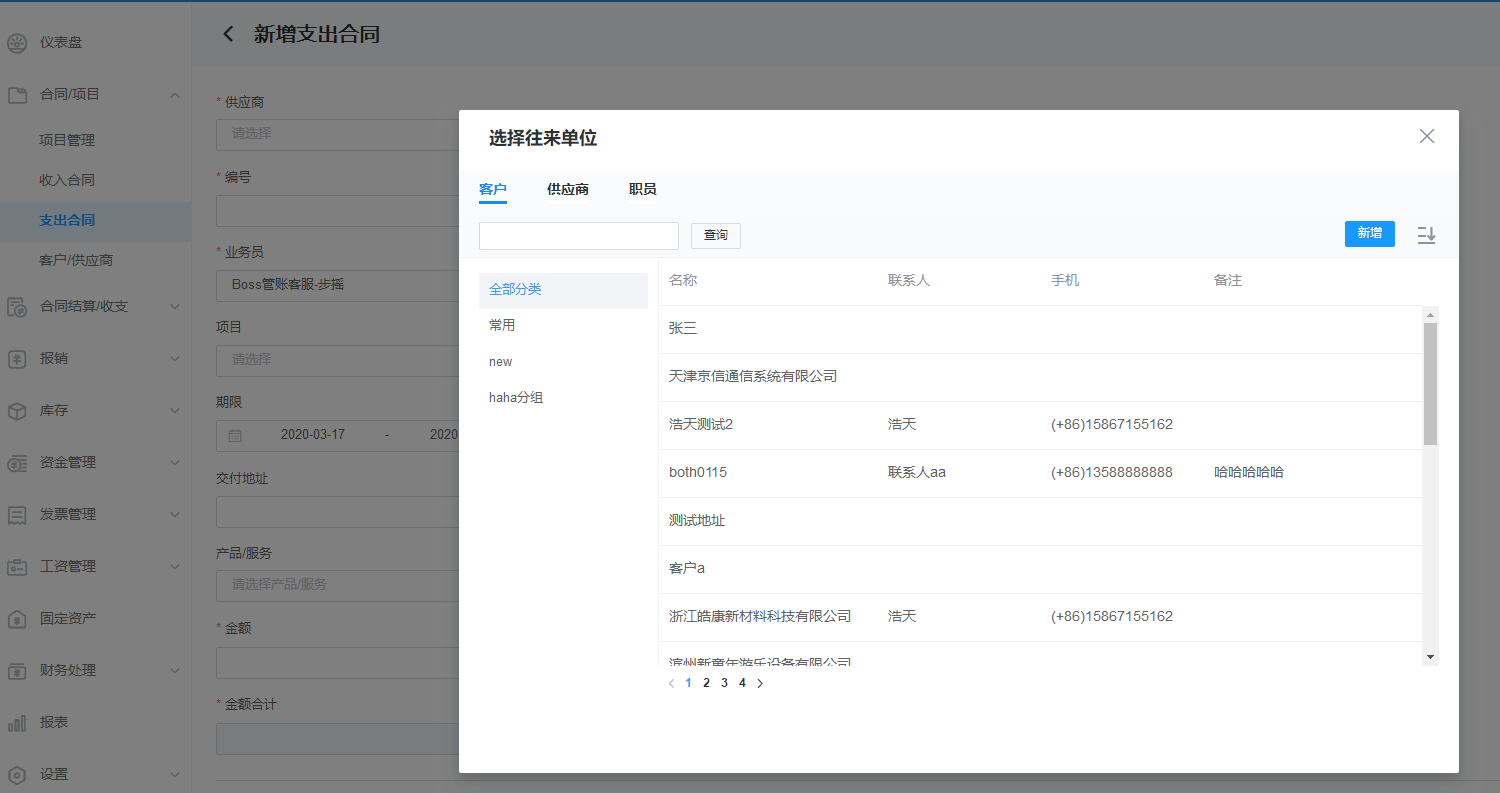Select 浙江皓康新材料科技有限公司 row
This screenshot has height=793, width=1500.
[1040, 617]
